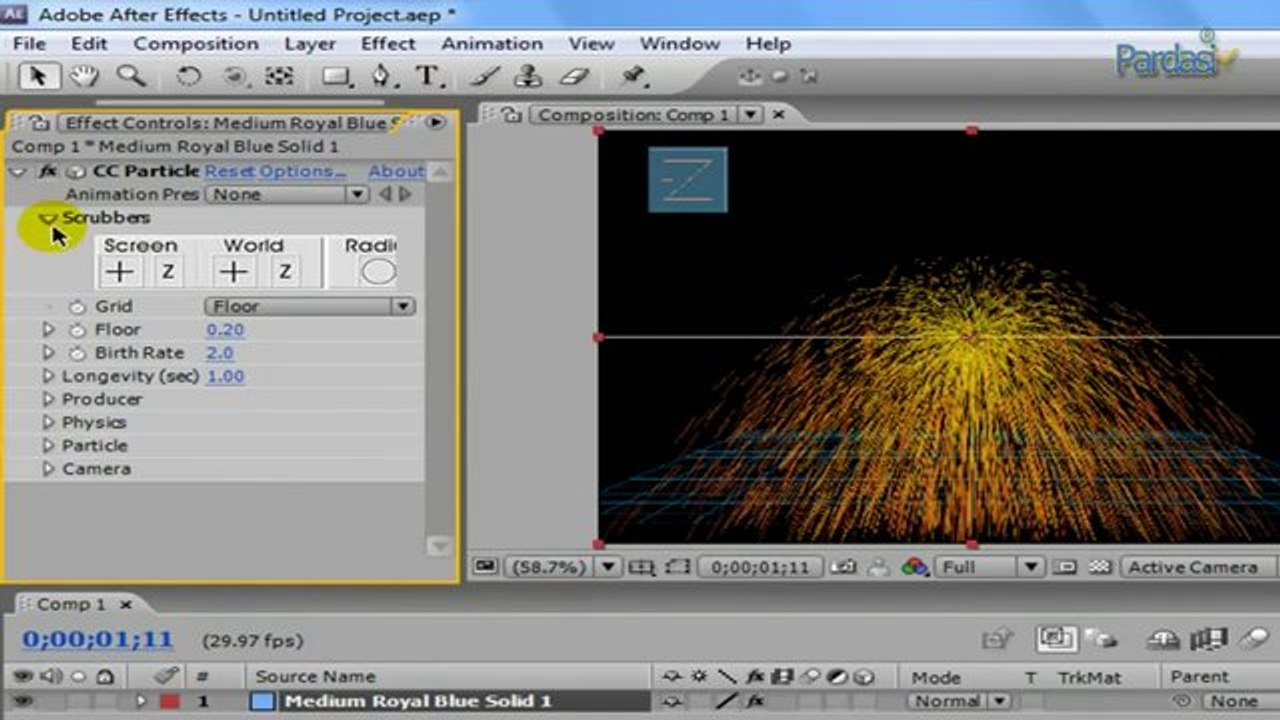Select the Clone Stamp tool
1280x720 pixels.
click(x=528, y=77)
